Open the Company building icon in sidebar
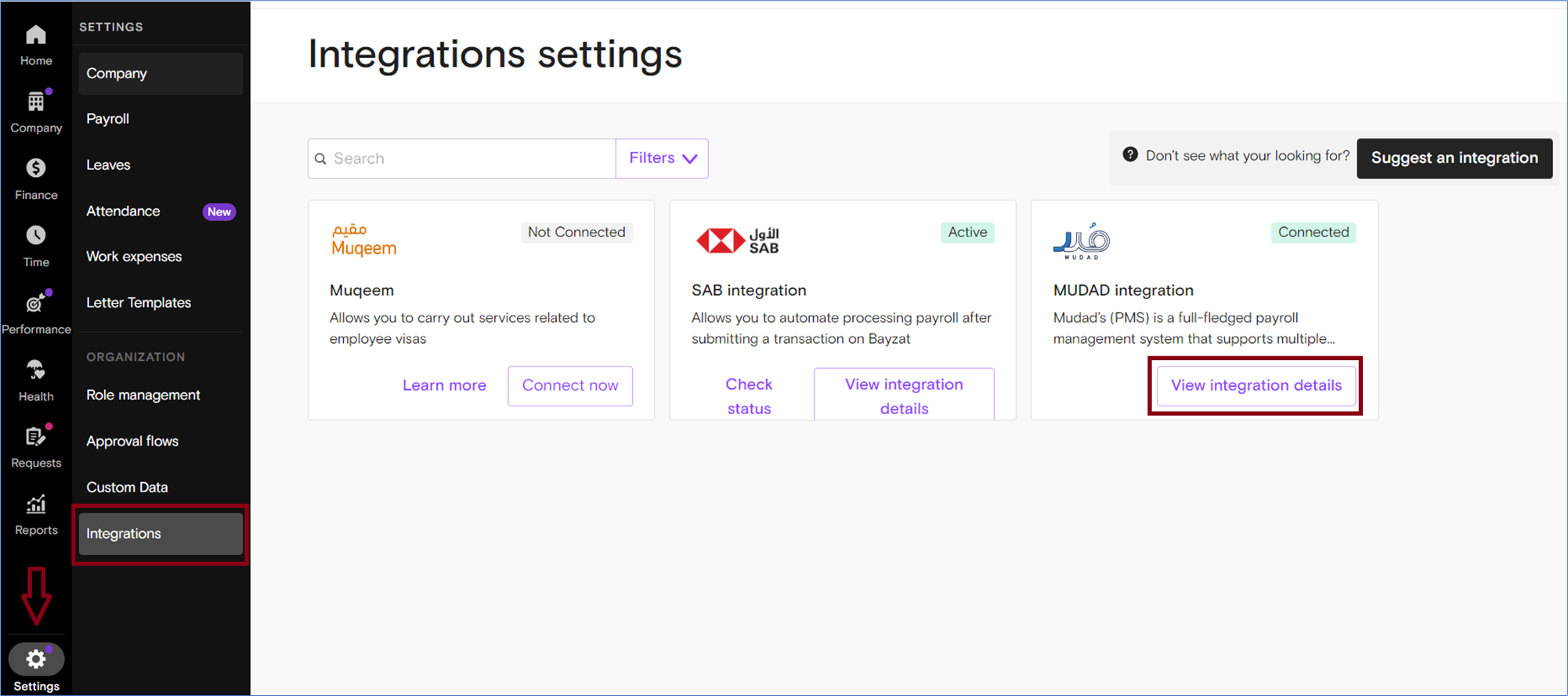The image size is (1568, 696). [x=36, y=102]
